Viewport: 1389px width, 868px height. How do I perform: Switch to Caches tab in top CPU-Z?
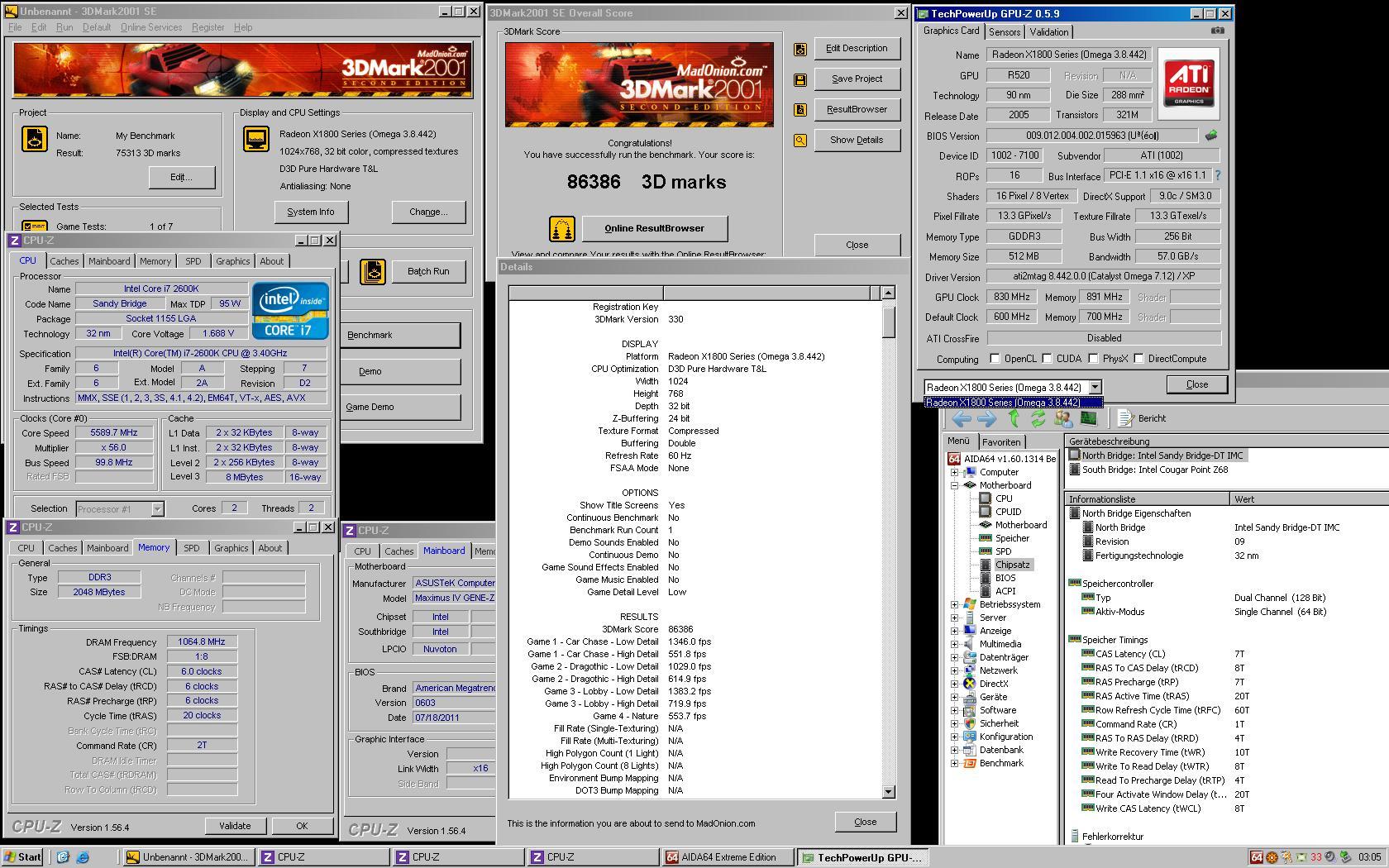(x=64, y=261)
